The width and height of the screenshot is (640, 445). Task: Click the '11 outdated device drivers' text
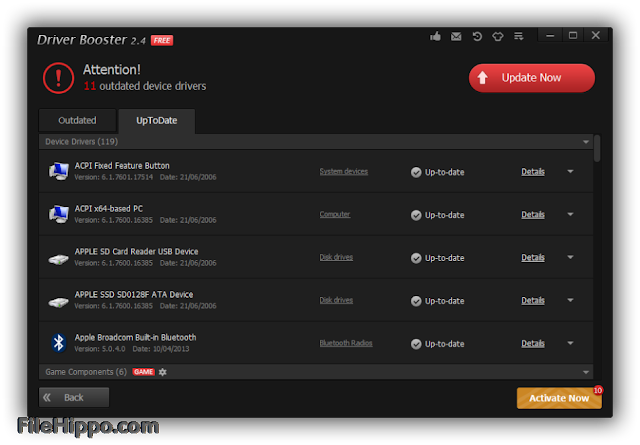(x=145, y=86)
